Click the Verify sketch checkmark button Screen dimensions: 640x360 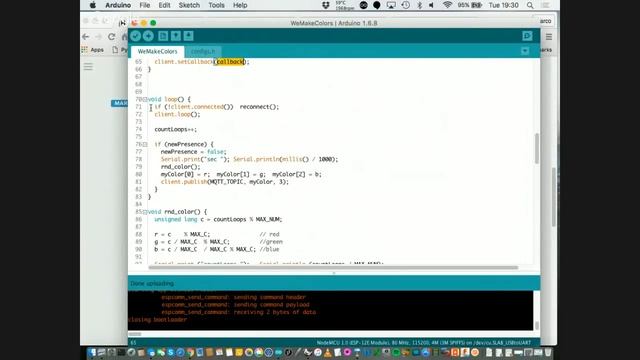click(x=136, y=36)
